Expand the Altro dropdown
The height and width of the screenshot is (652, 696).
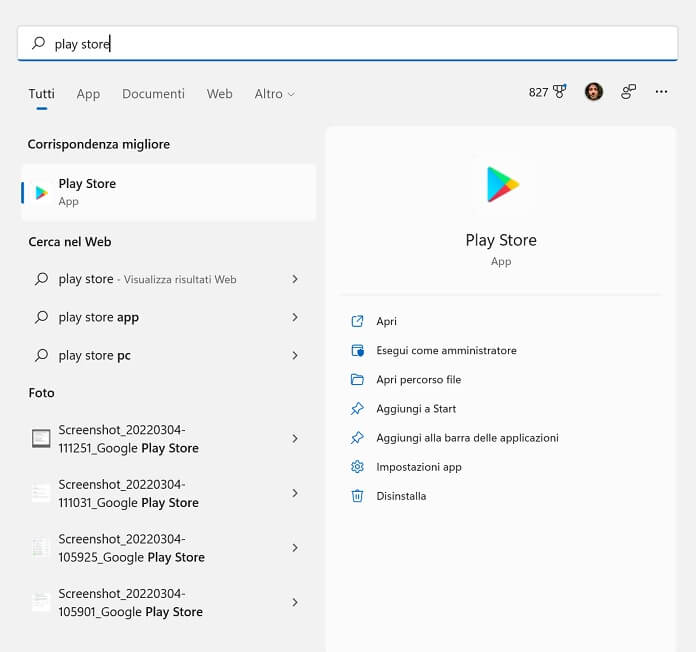(x=274, y=94)
